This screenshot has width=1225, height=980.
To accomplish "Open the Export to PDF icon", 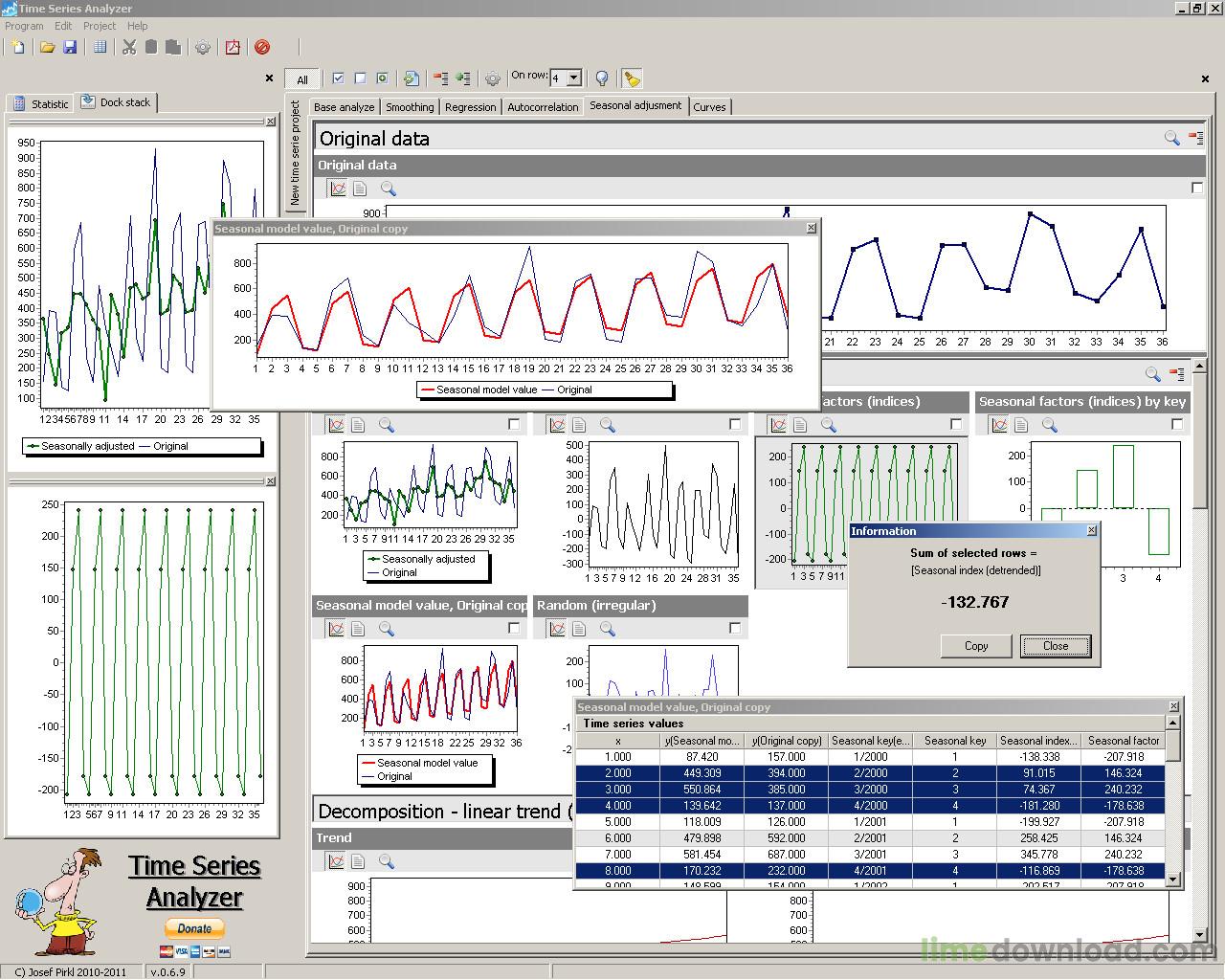I will (x=233, y=48).
